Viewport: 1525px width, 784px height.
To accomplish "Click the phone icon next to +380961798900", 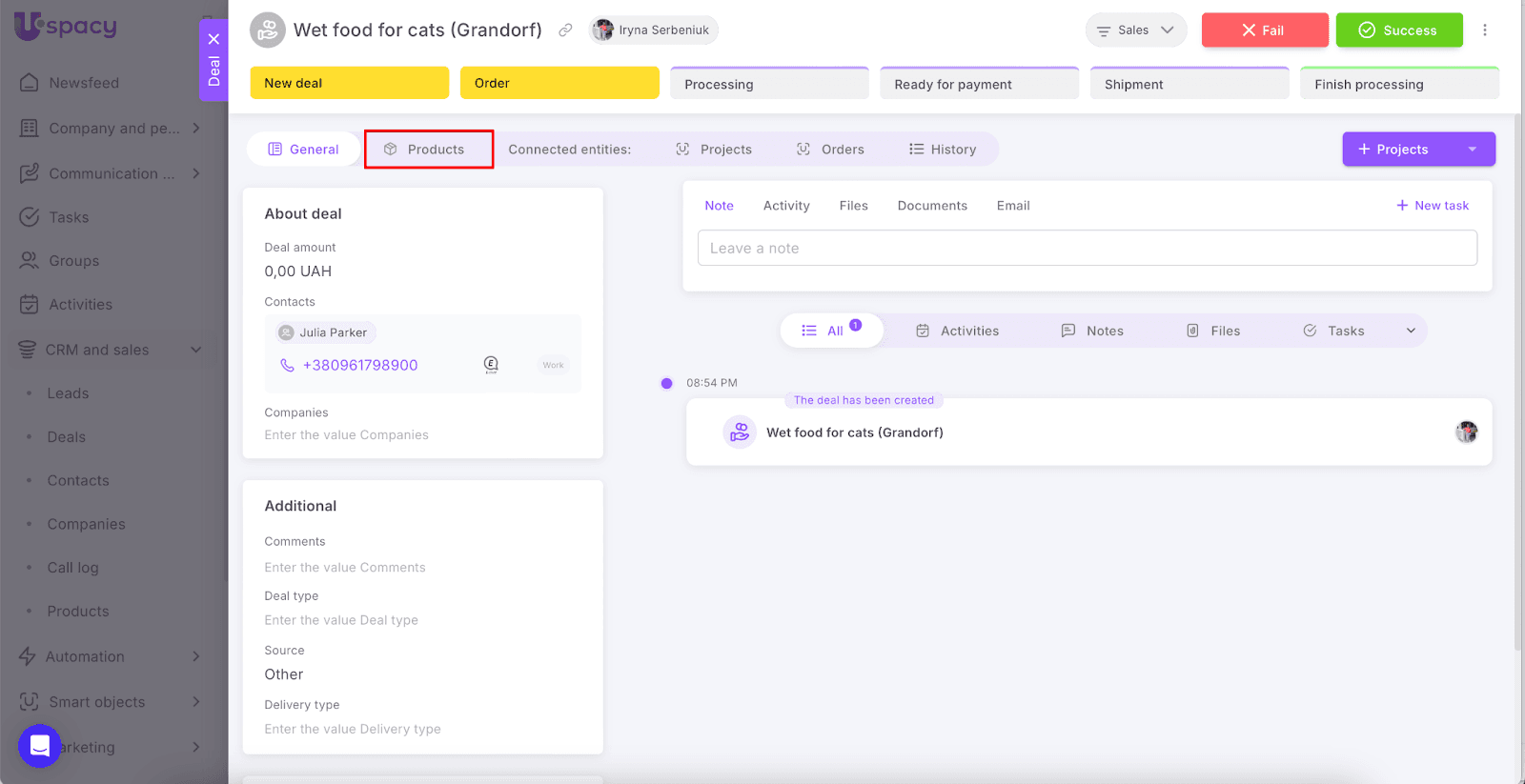I will coord(287,366).
